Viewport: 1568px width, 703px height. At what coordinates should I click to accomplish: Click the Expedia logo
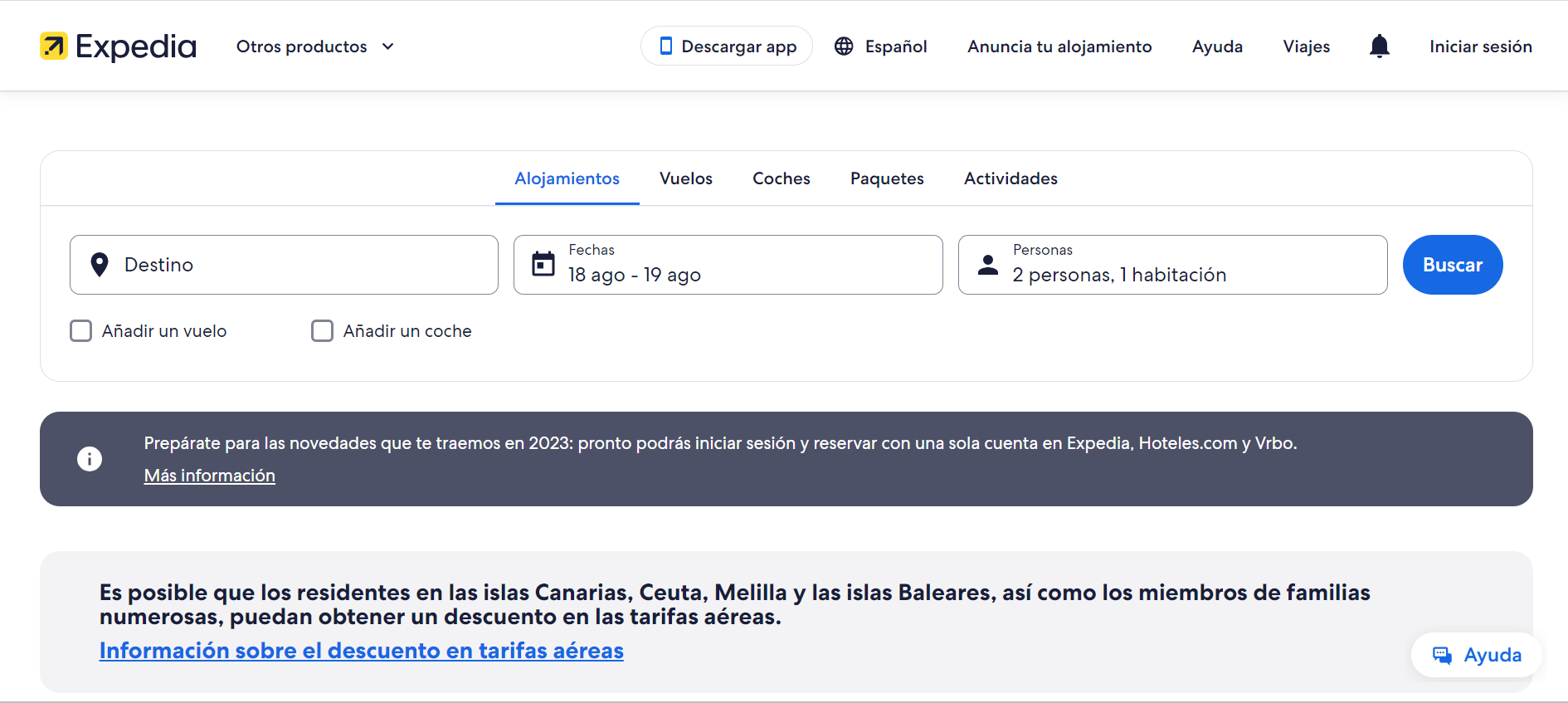tap(118, 46)
